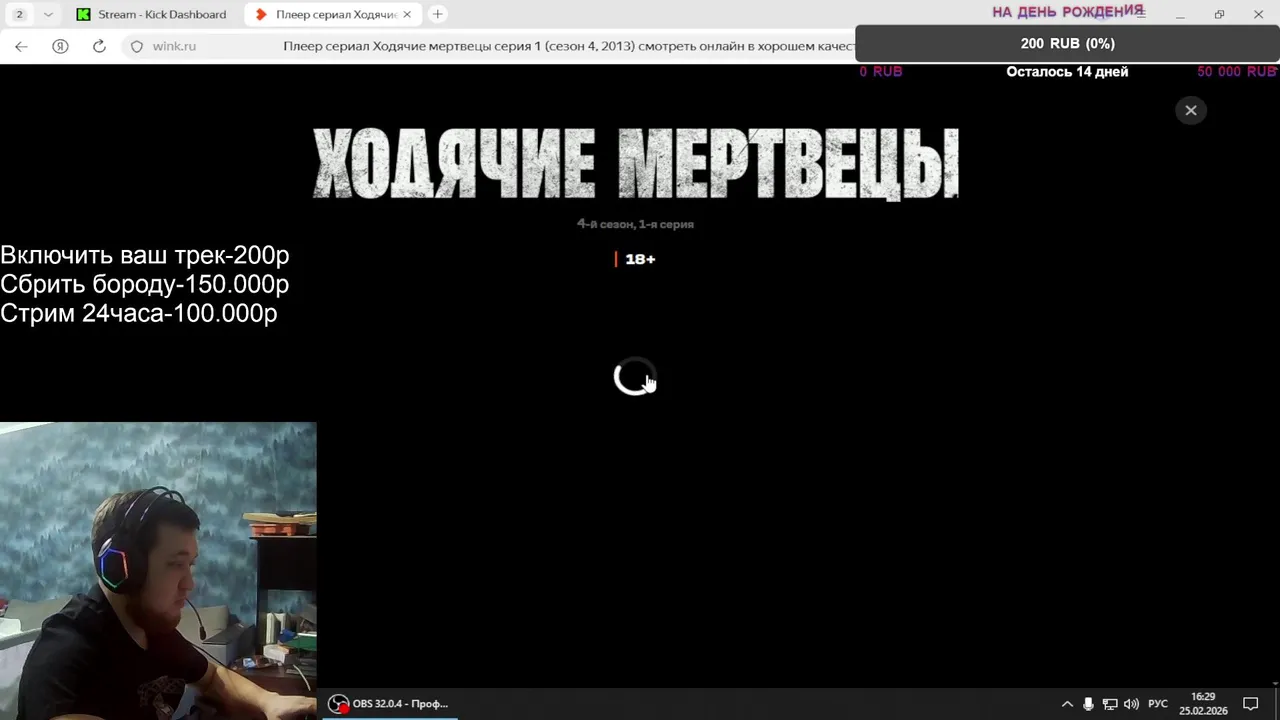Click the Kick favicon on Stream tab
This screenshot has height=720, width=1280.
click(83, 14)
